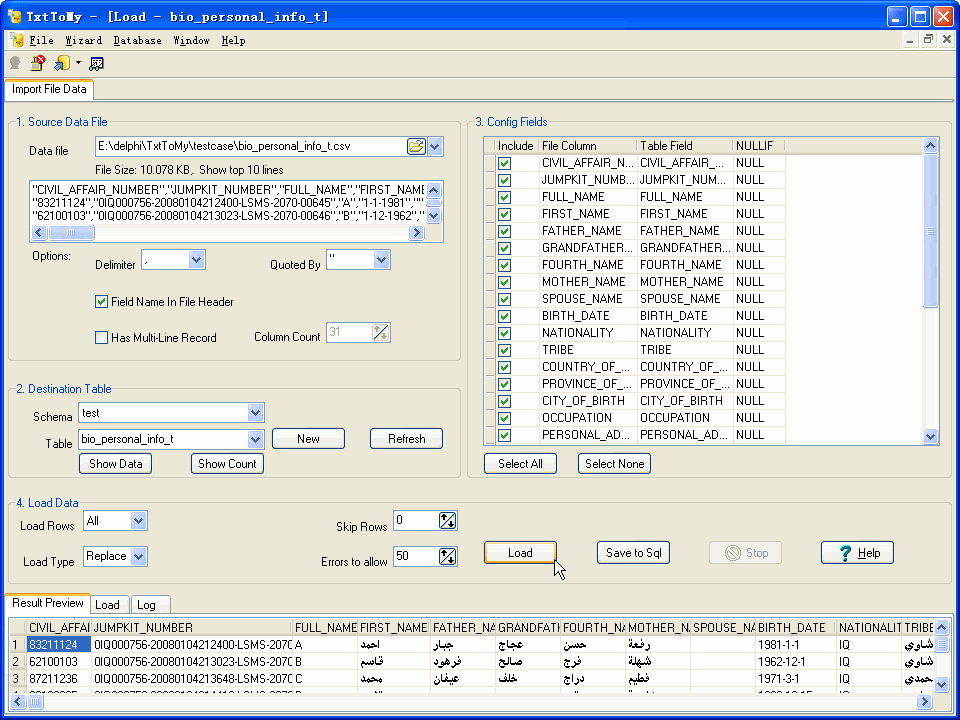Click Select All fields button
This screenshot has height=720, width=960.
[x=520, y=463]
